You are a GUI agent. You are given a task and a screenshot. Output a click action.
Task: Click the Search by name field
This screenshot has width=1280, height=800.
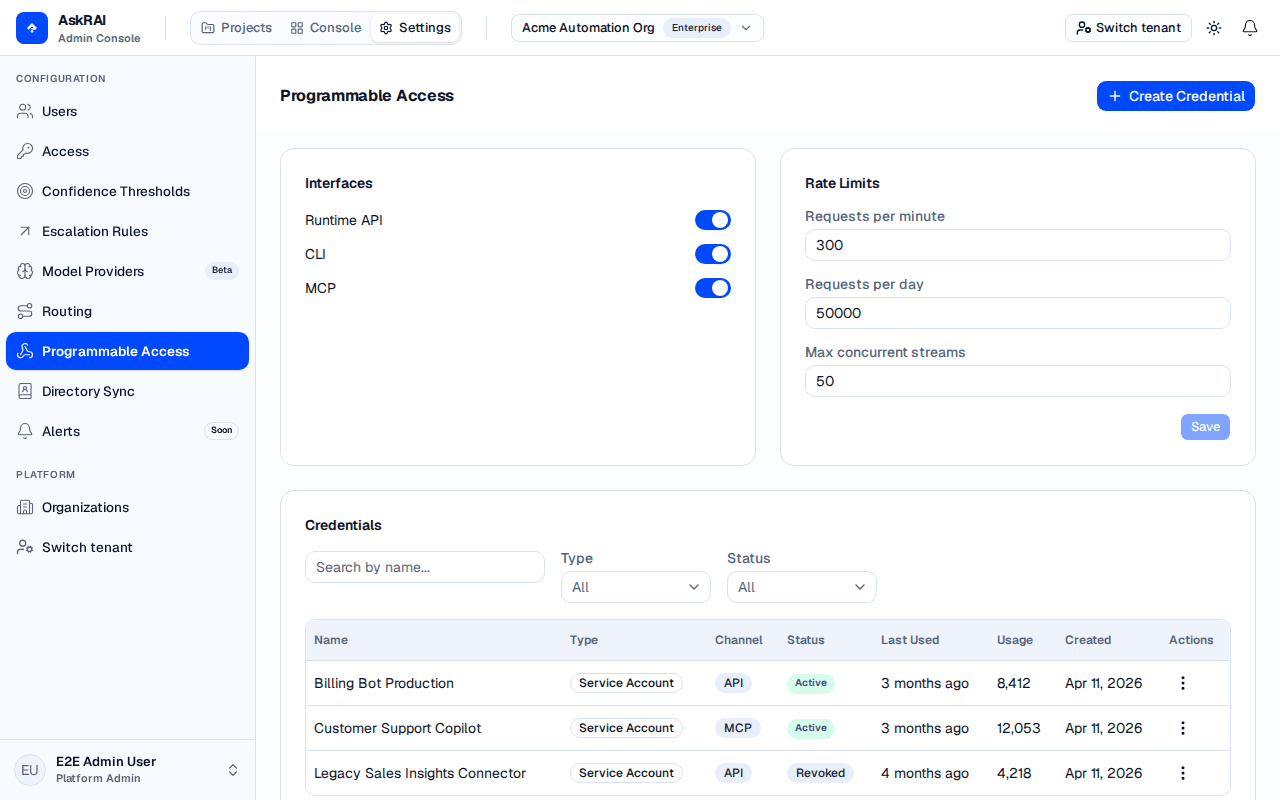tap(425, 567)
